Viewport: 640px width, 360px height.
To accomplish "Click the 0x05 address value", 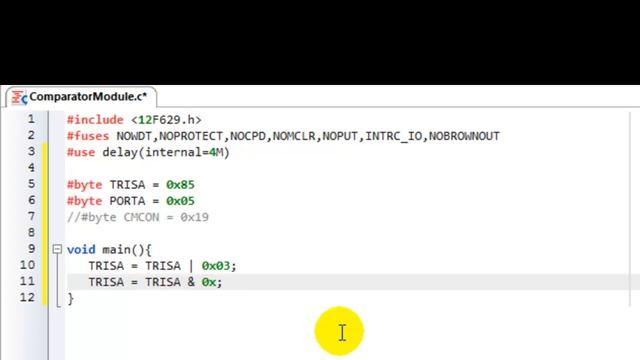I will point(180,201).
